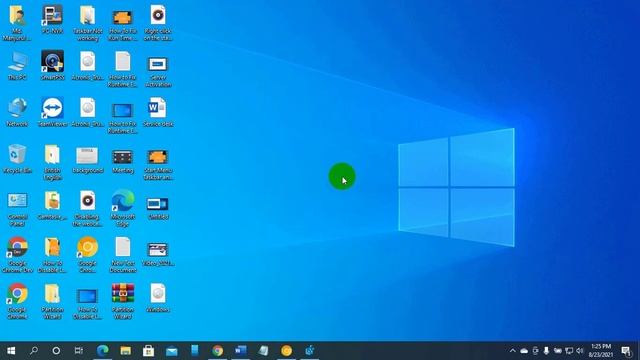This screenshot has height=360, width=640.
Task: Select the British English folder icon
Action: click(x=52, y=162)
